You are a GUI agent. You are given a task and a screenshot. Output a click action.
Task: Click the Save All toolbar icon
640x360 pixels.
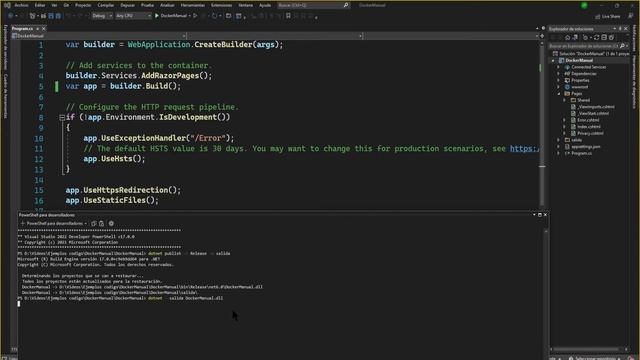click(58, 16)
